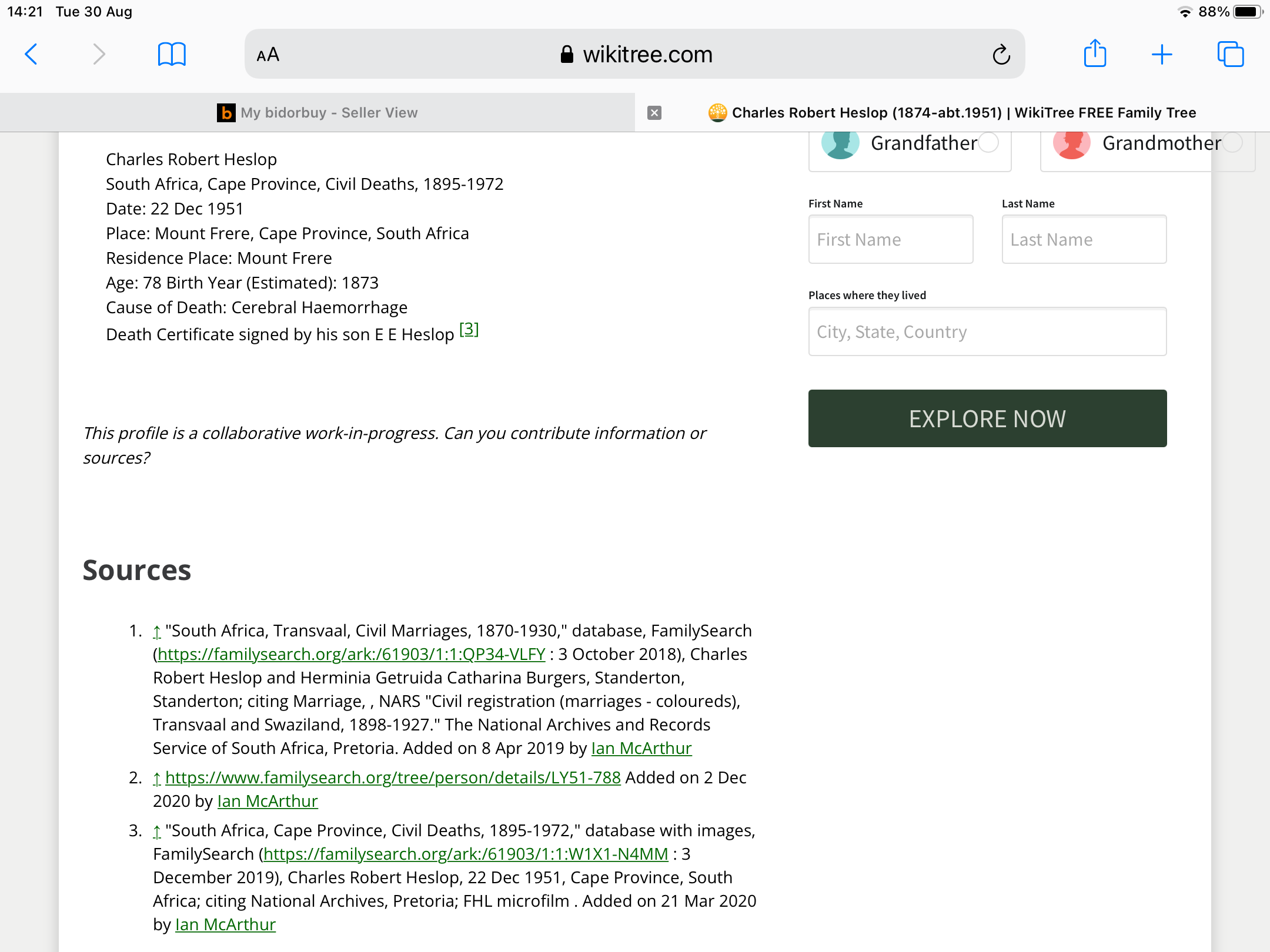The height and width of the screenshot is (952, 1270).
Task: Open the bookmarks book icon
Action: (x=172, y=55)
